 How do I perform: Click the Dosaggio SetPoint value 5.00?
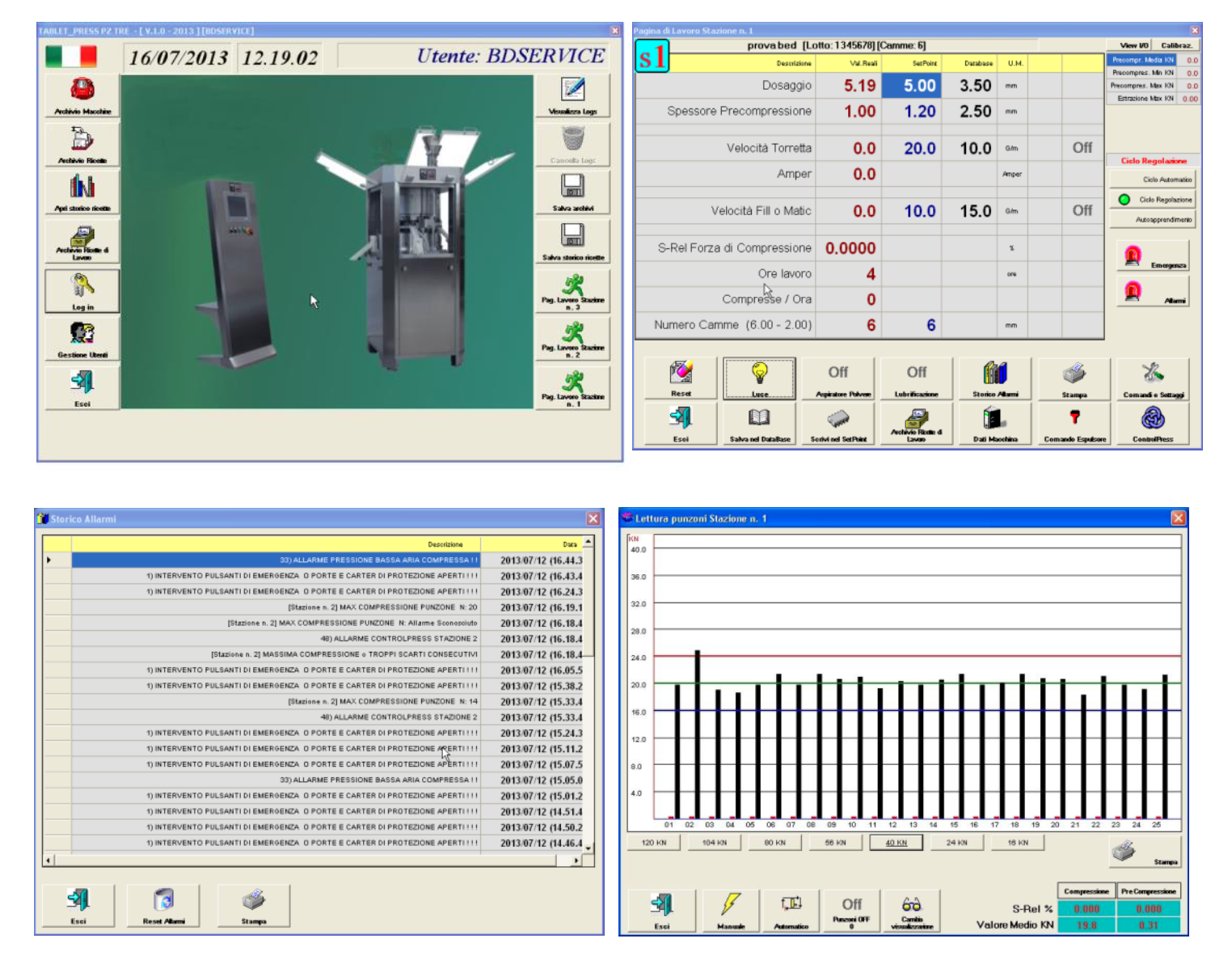pos(919,86)
